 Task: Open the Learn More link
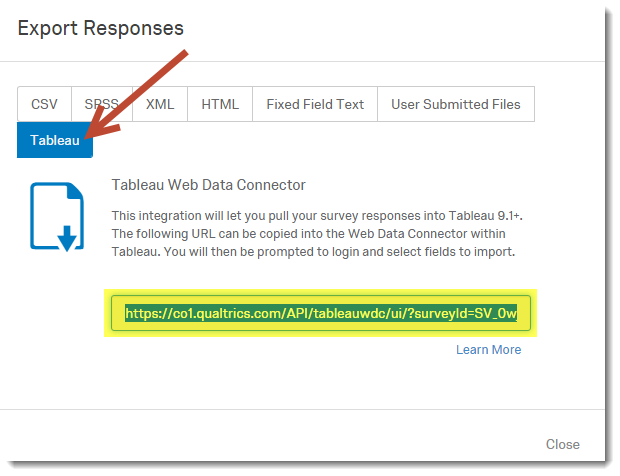488,349
